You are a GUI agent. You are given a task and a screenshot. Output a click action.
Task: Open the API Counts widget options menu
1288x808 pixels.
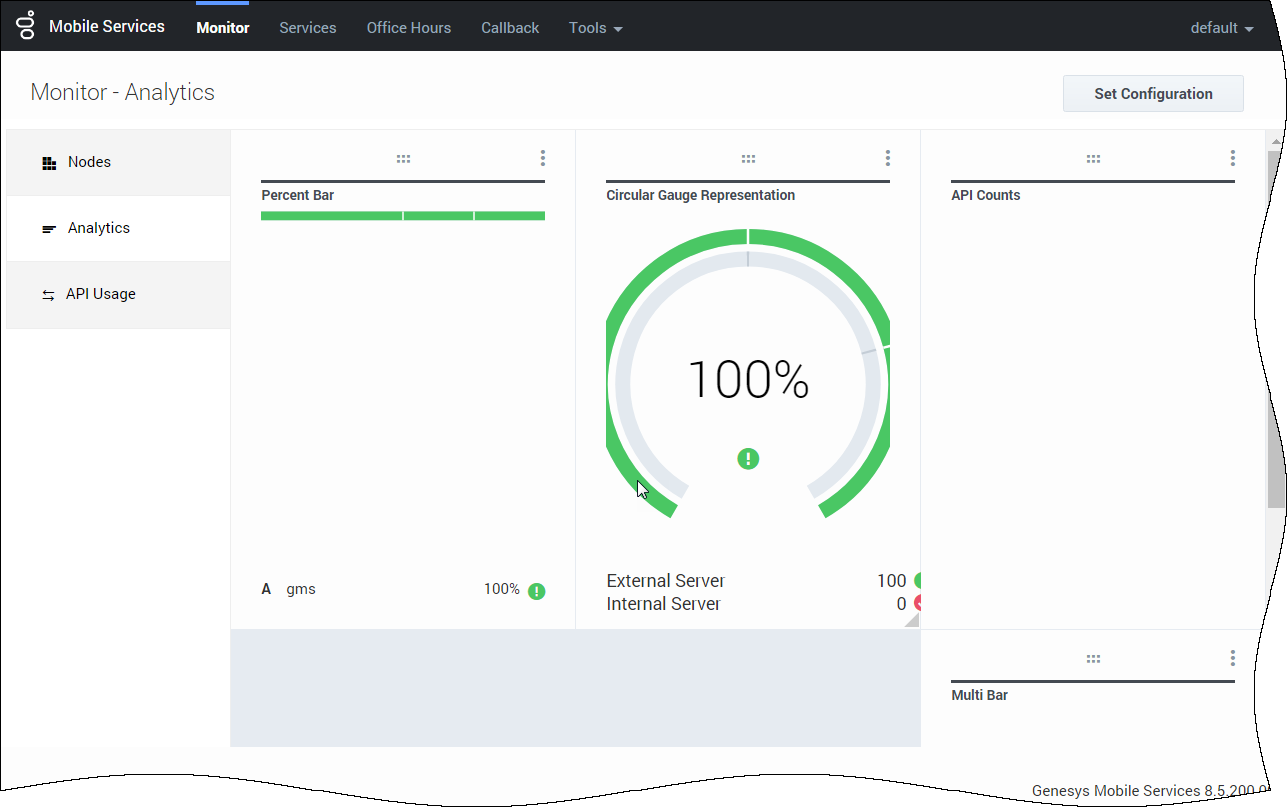pos(1232,158)
